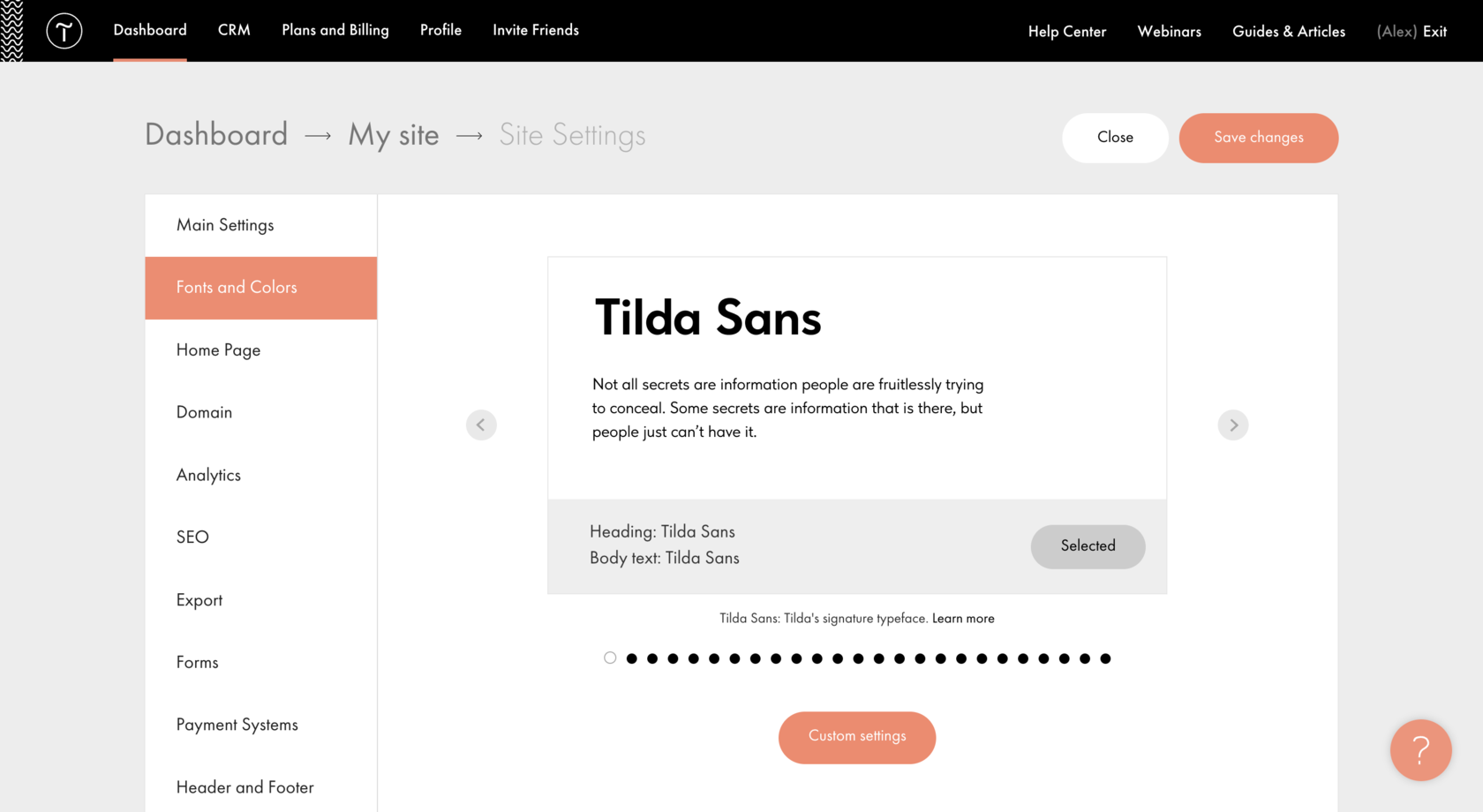The image size is (1483, 812).
Task: Click Save changes
Action: tap(1259, 138)
